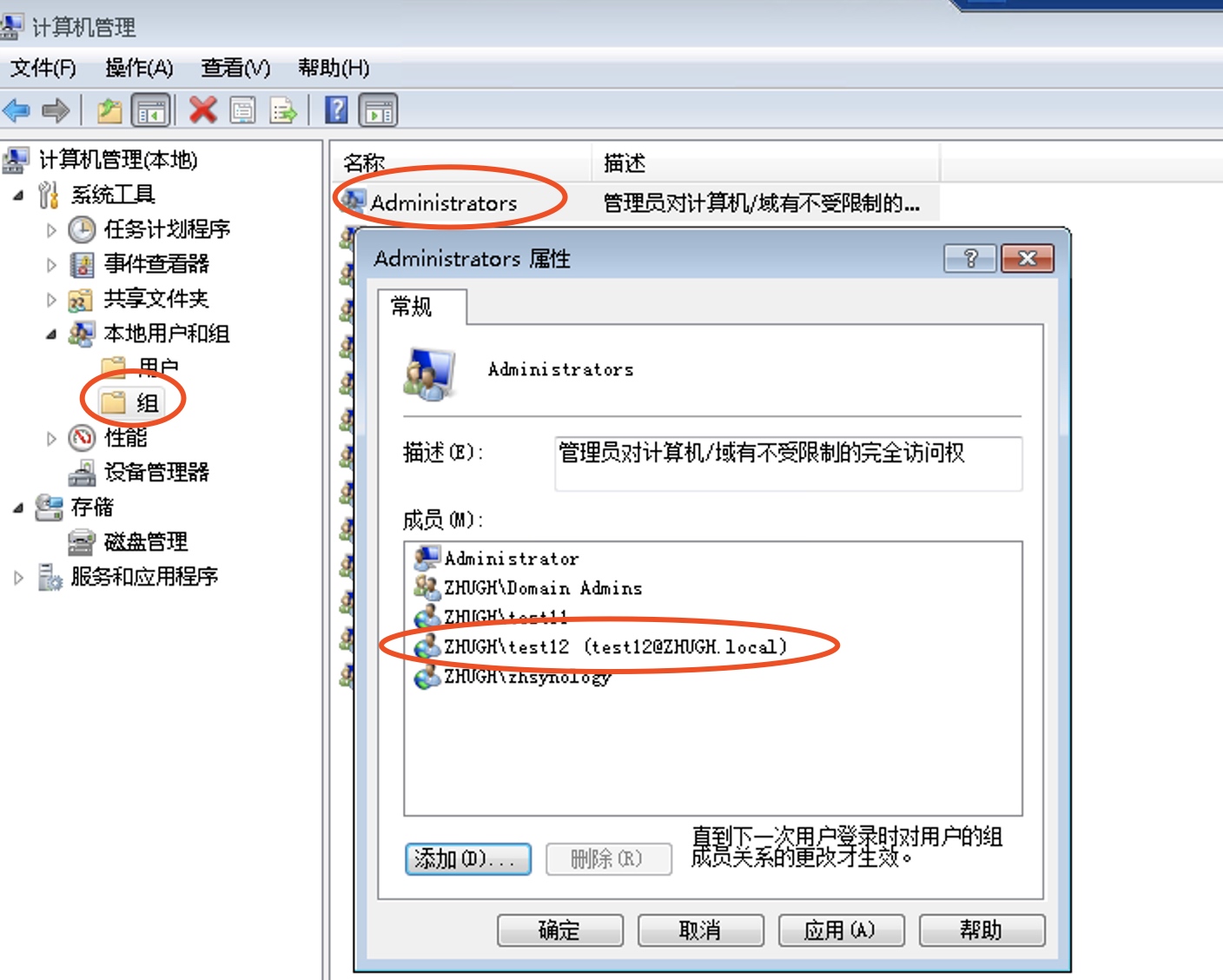Click the red Delete X toolbar icon
This screenshot has height=980, width=1223.
[x=203, y=110]
